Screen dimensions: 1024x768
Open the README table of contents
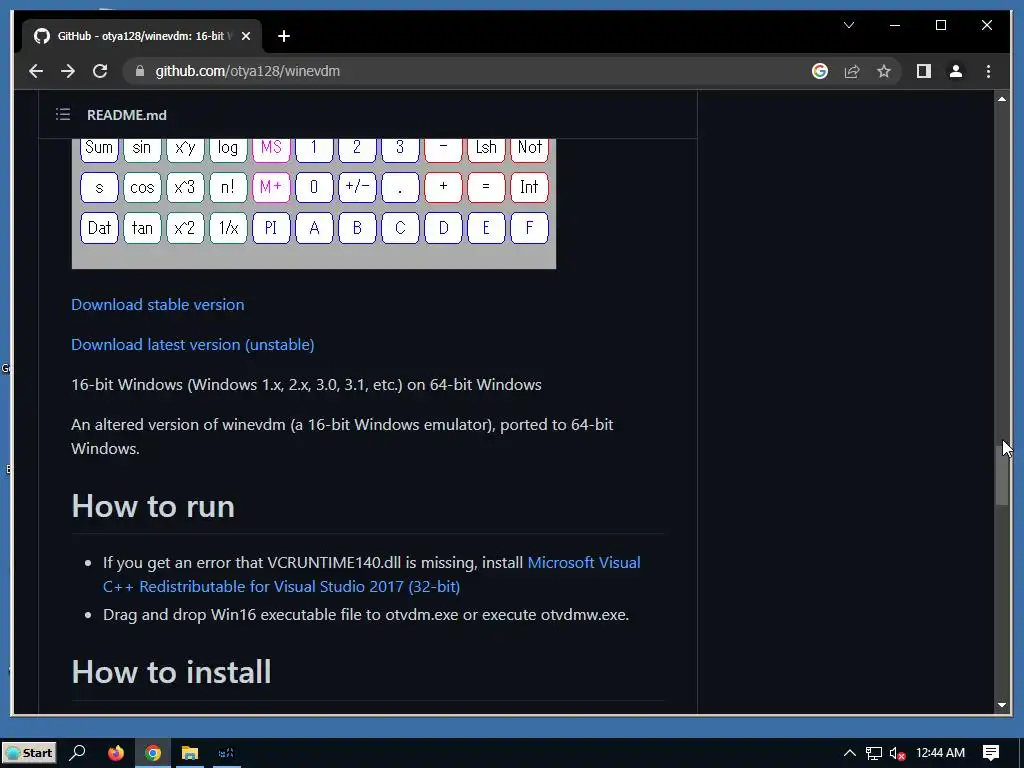click(x=63, y=114)
